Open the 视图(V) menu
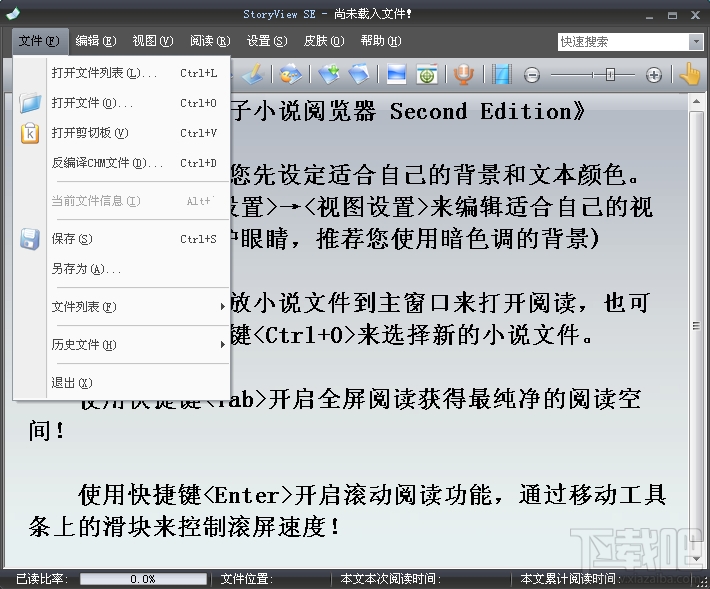The width and height of the screenshot is (710, 589). click(153, 41)
